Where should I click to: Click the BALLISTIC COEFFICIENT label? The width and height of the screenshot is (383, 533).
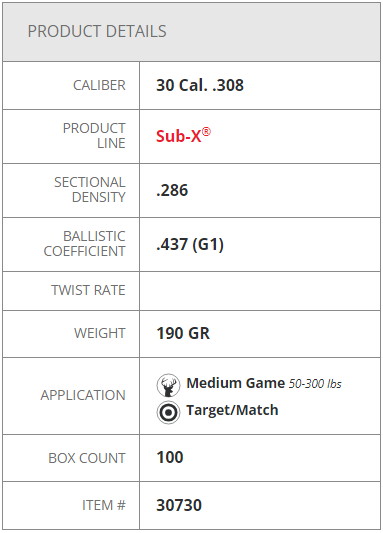pyautogui.click(x=85, y=244)
